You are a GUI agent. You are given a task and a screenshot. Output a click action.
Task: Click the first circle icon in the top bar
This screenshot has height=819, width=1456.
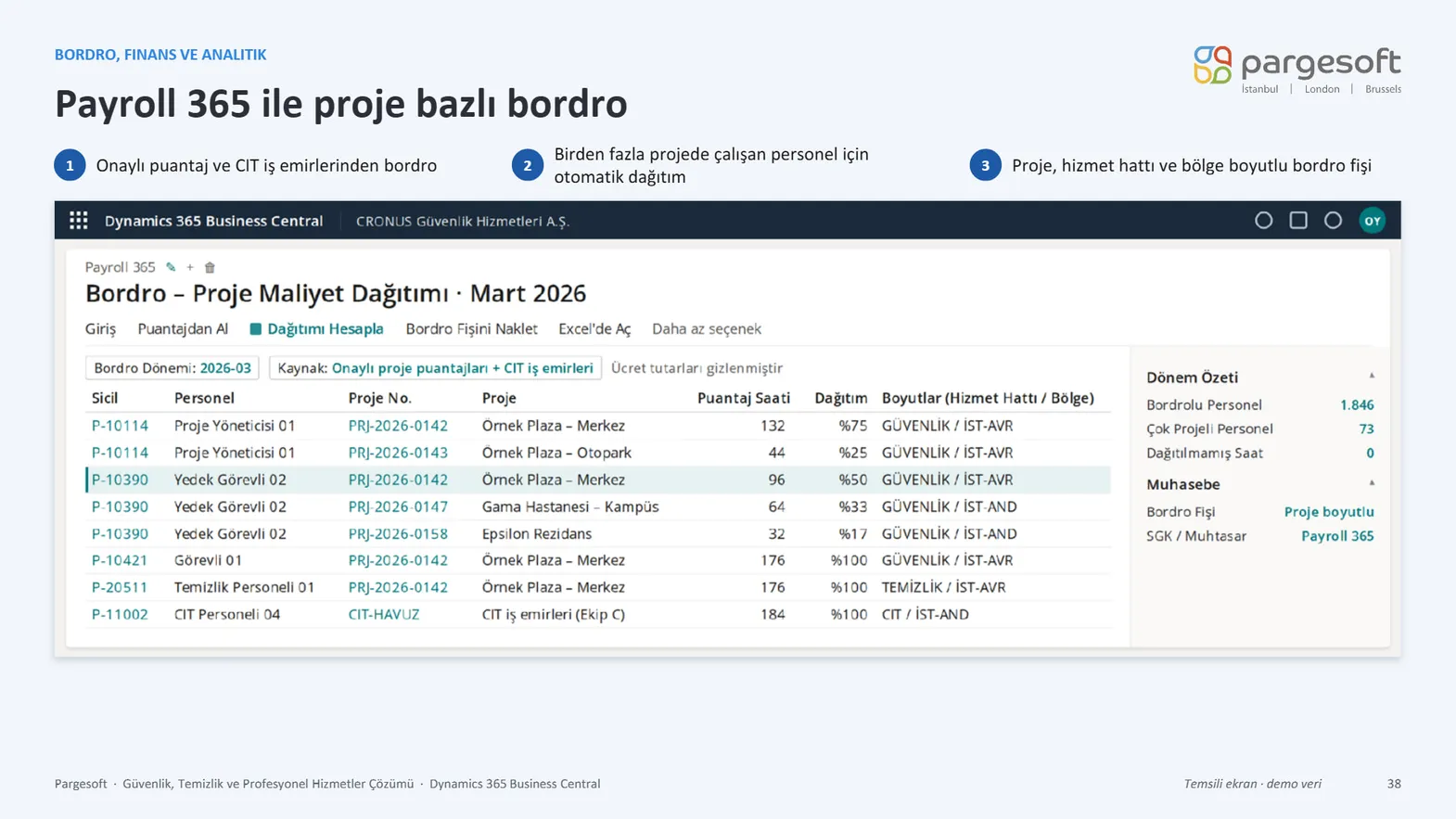click(1263, 221)
